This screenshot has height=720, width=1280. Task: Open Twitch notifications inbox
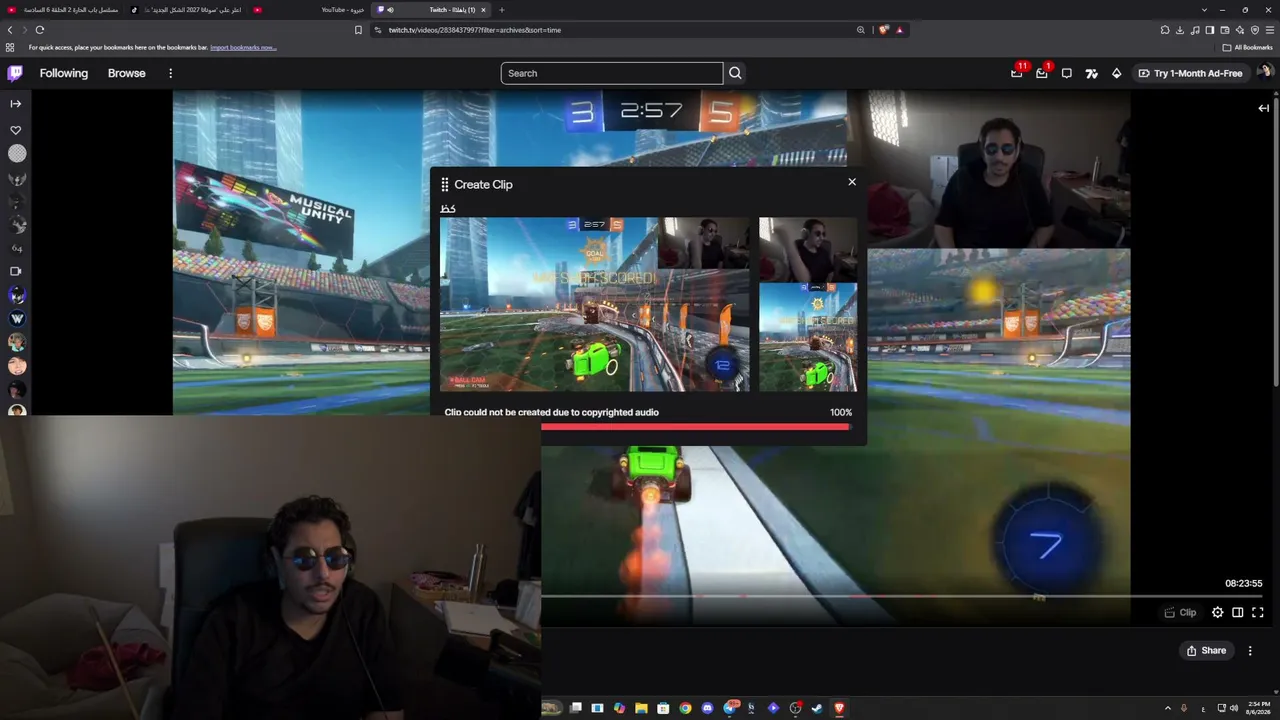[1042, 73]
